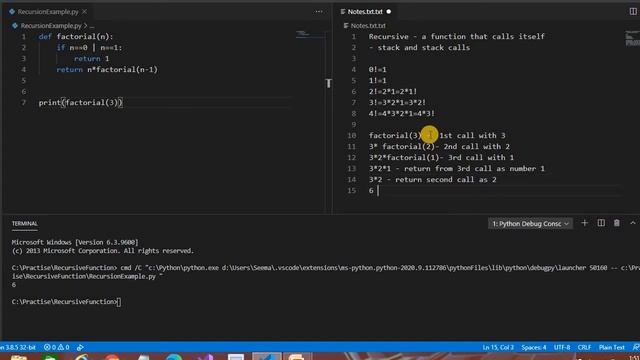Place cursor on 'if n==0 | n==1:' line

point(89,48)
